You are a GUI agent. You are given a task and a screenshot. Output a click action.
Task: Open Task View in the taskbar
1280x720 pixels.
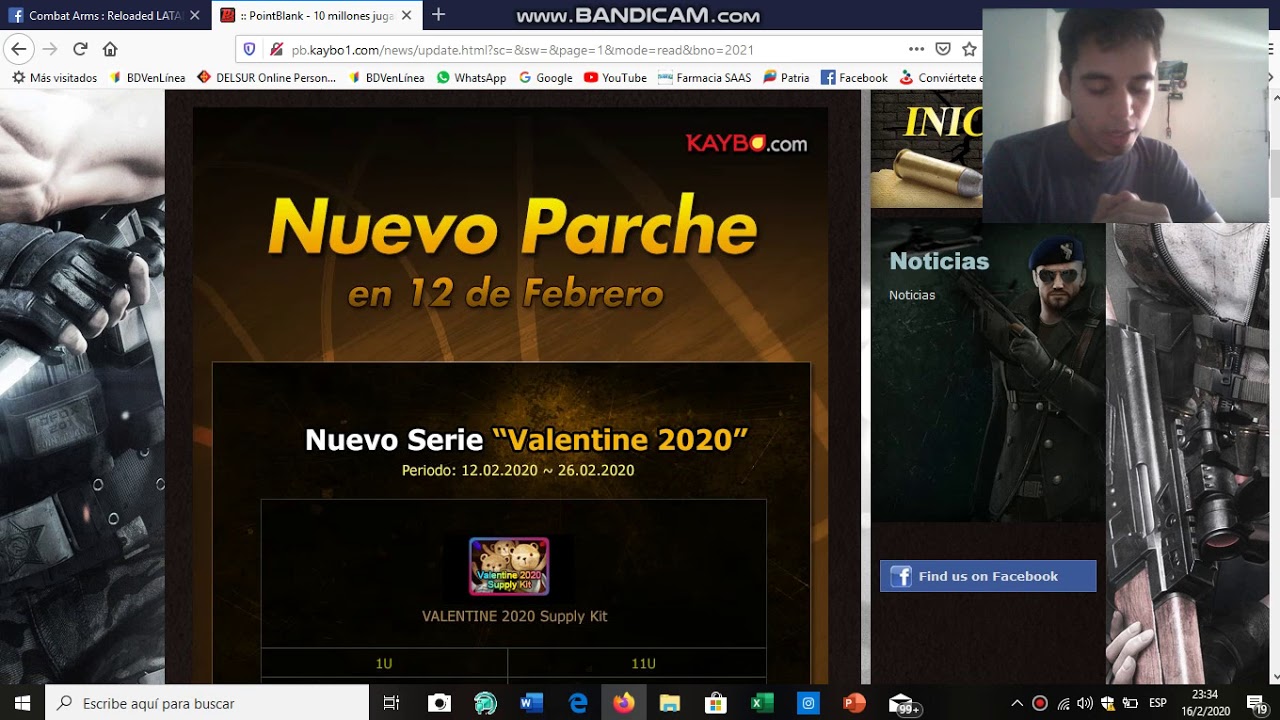[x=392, y=703]
